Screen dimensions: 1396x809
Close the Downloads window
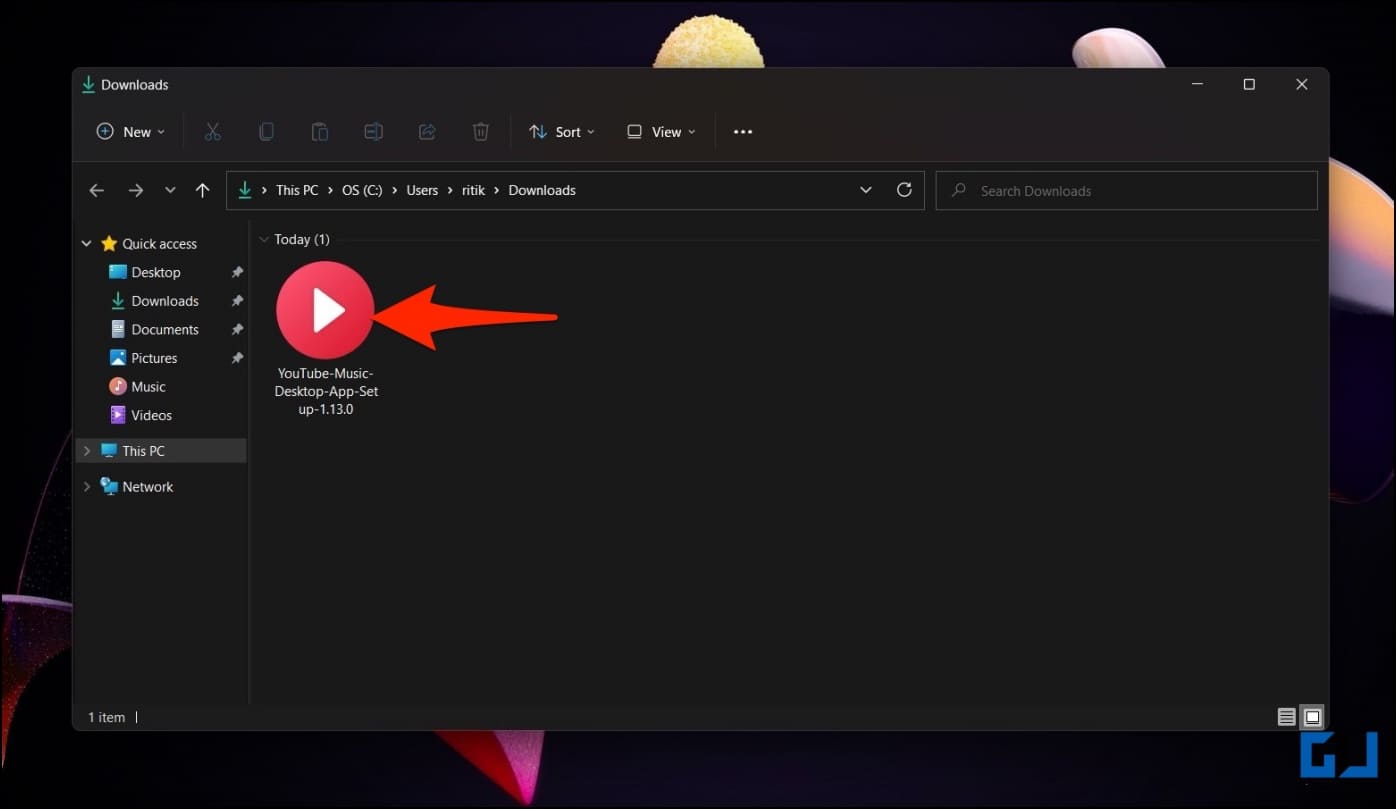(x=1302, y=85)
